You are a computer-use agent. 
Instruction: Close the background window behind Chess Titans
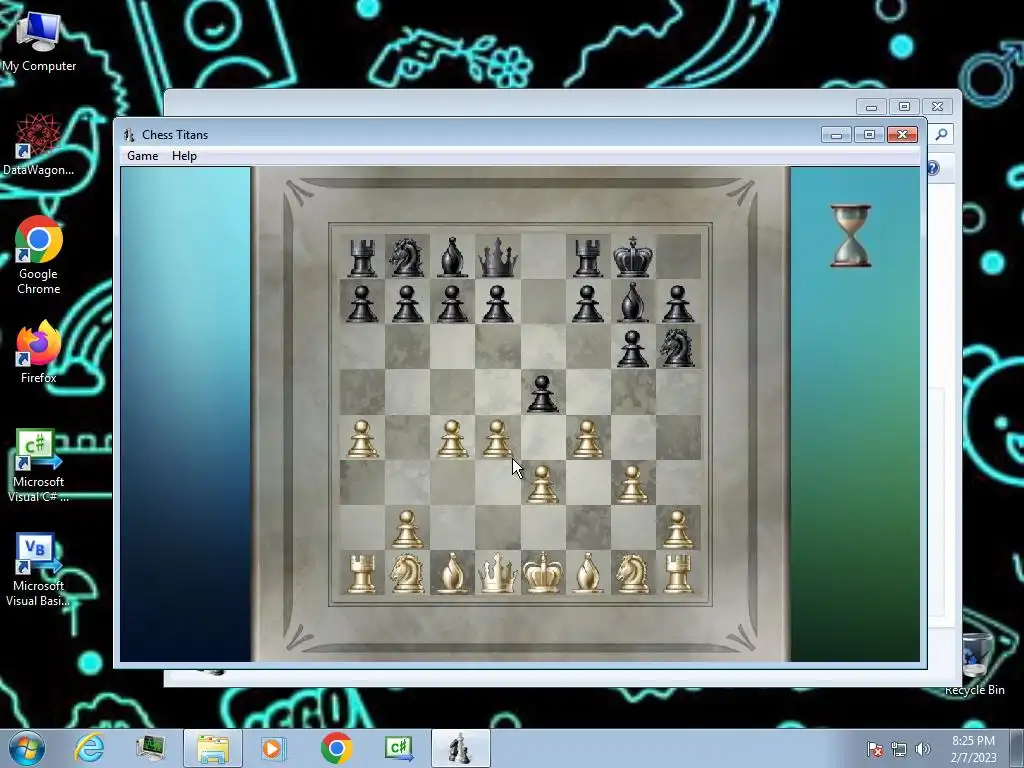tap(938, 106)
